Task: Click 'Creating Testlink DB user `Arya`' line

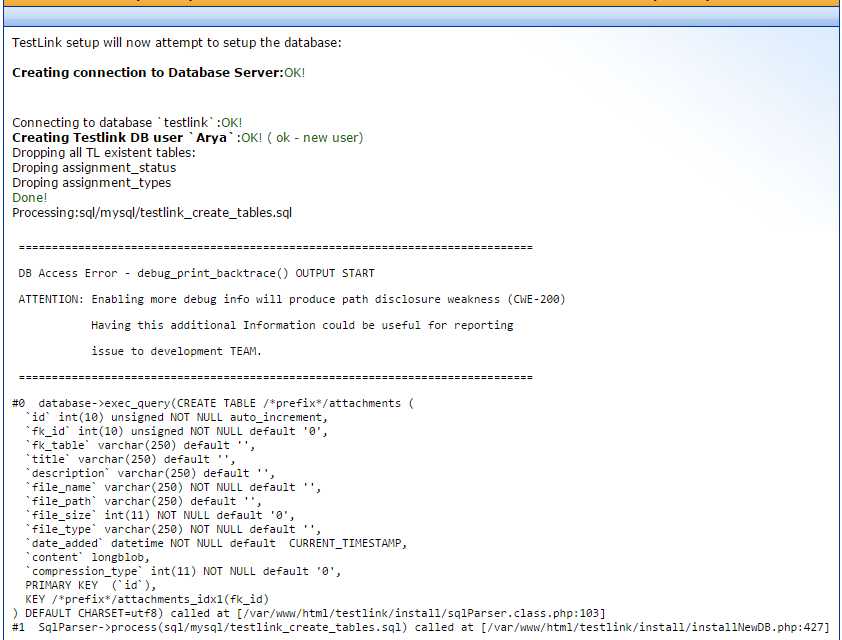Action: (187, 137)
